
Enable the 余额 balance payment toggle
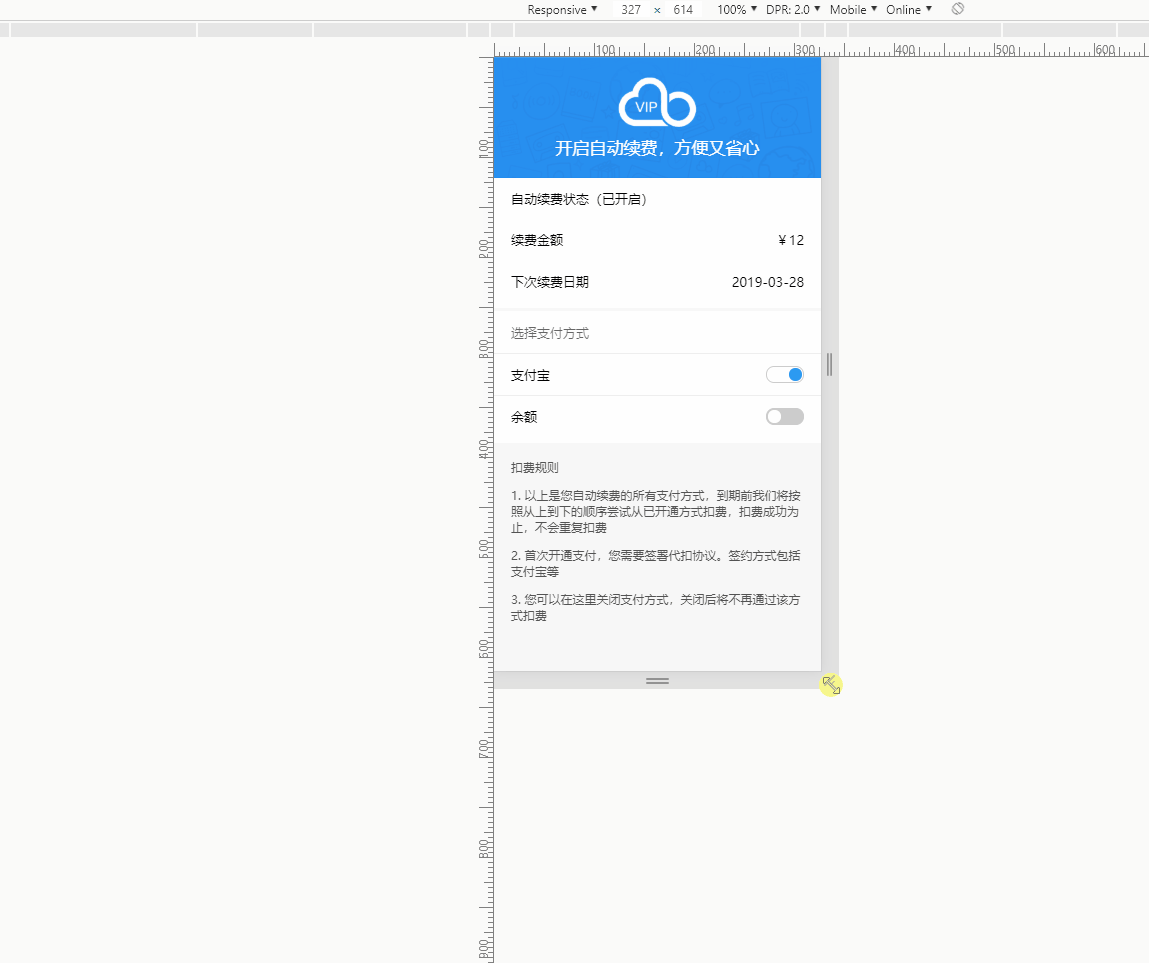tap(785, 416)
